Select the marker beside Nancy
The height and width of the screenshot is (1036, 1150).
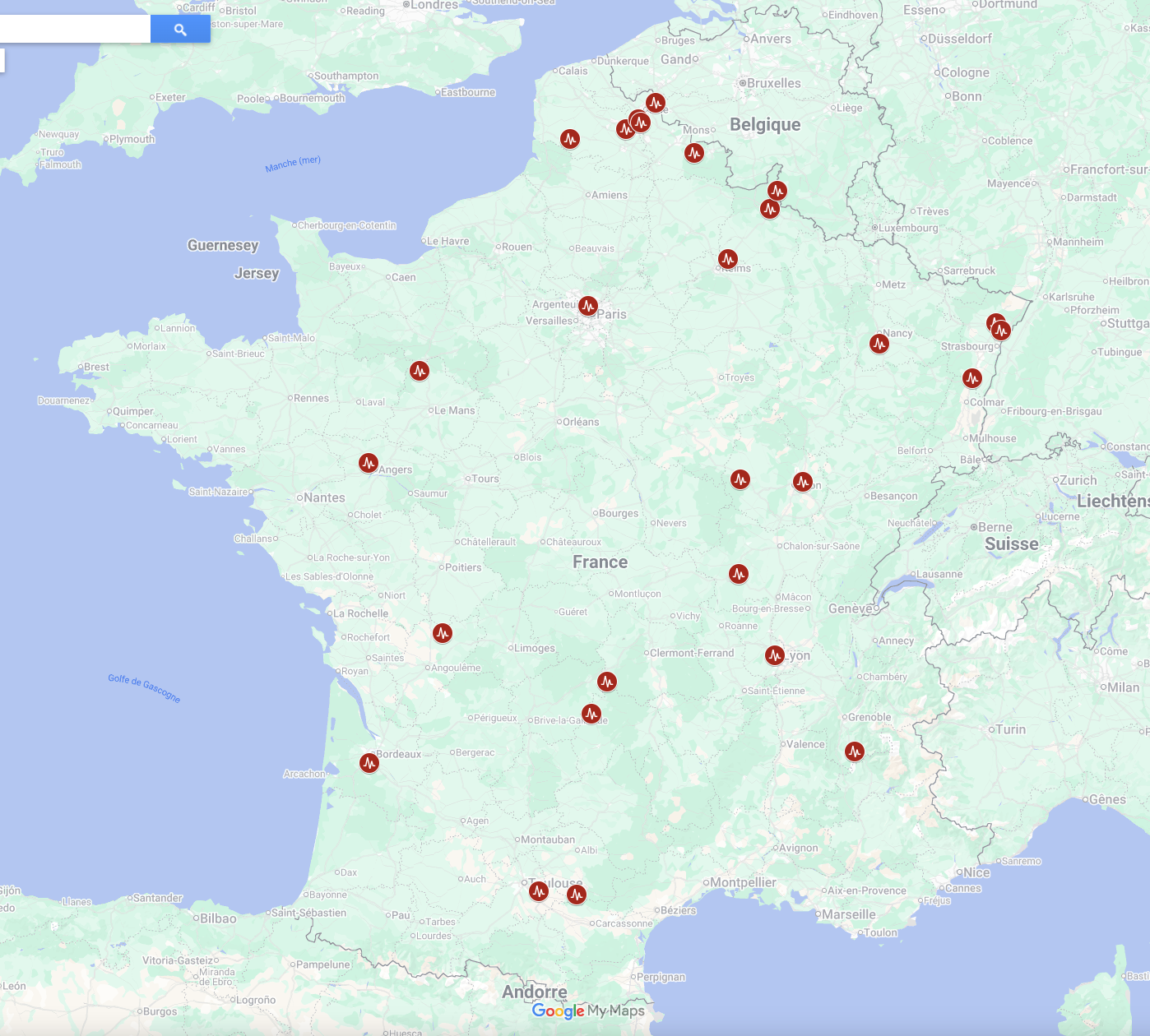879,344
